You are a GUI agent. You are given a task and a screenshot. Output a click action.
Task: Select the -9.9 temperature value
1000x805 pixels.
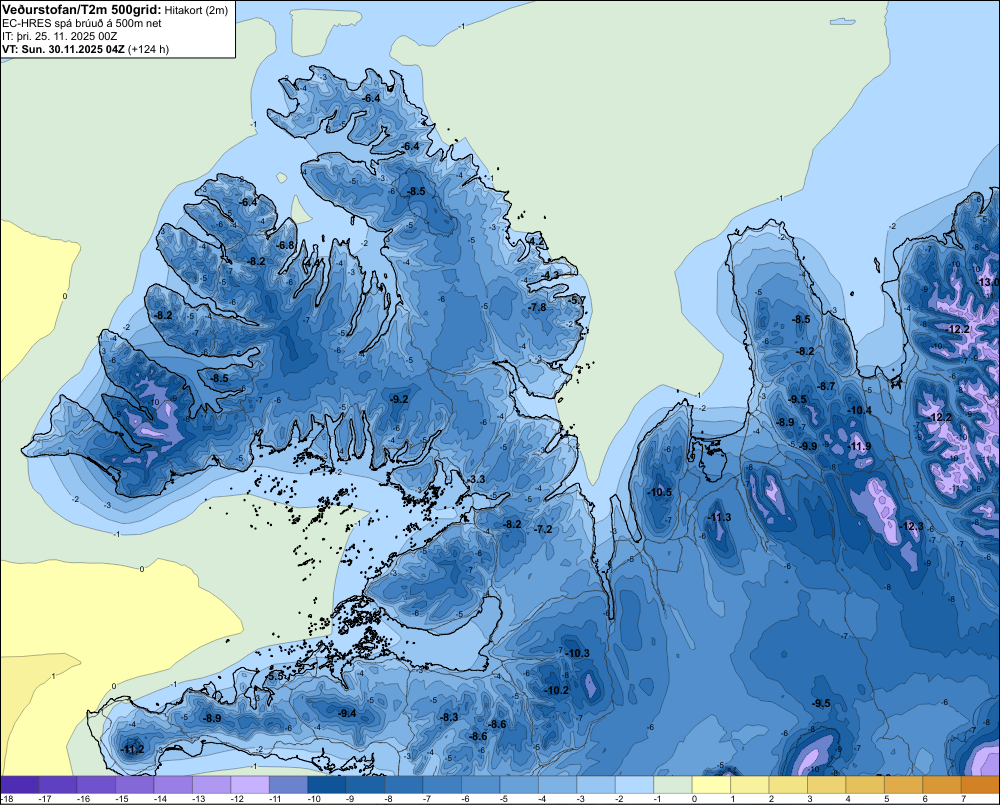(808, 446)
